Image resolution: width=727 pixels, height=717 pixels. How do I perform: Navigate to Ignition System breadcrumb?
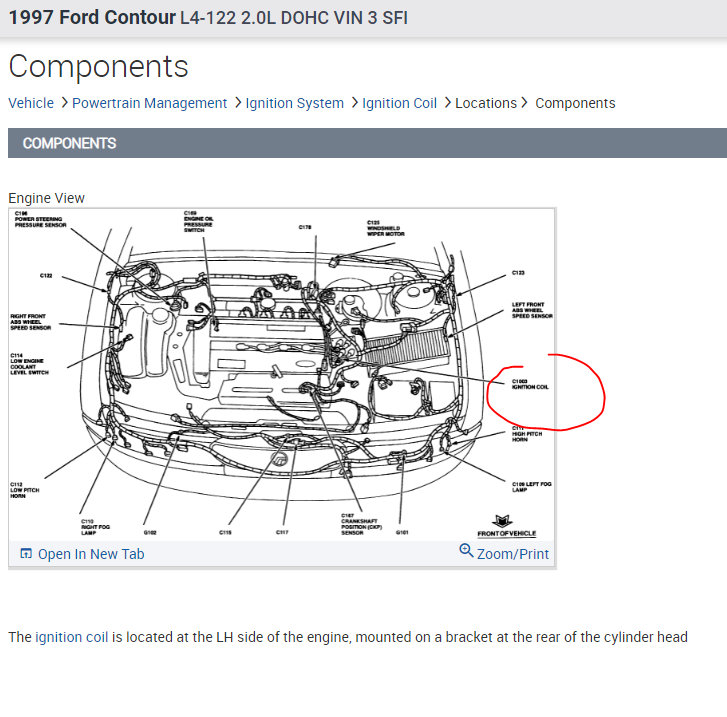pos(294,103)
